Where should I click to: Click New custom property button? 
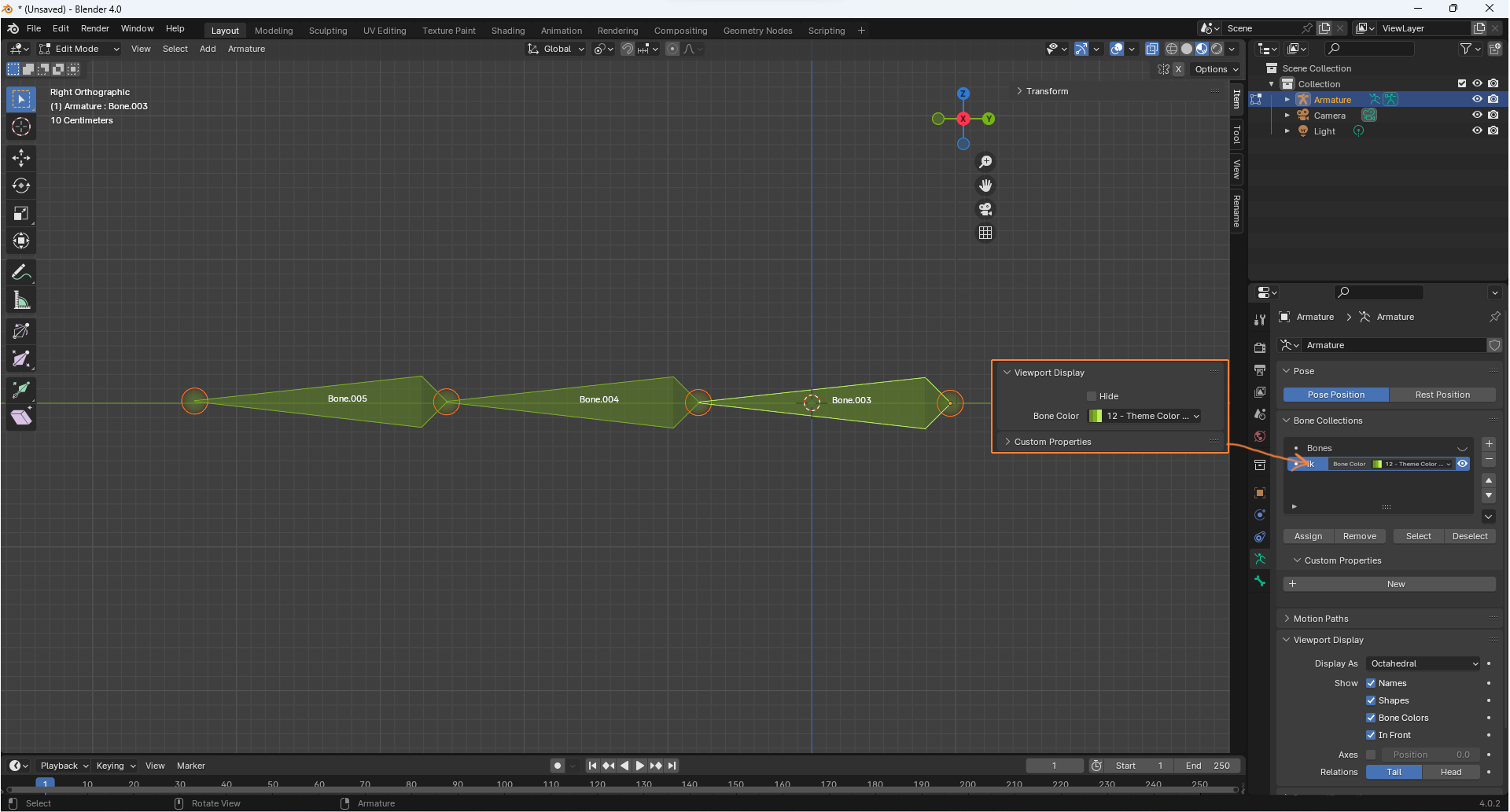pyautogui.click(x=1390, y=584)
